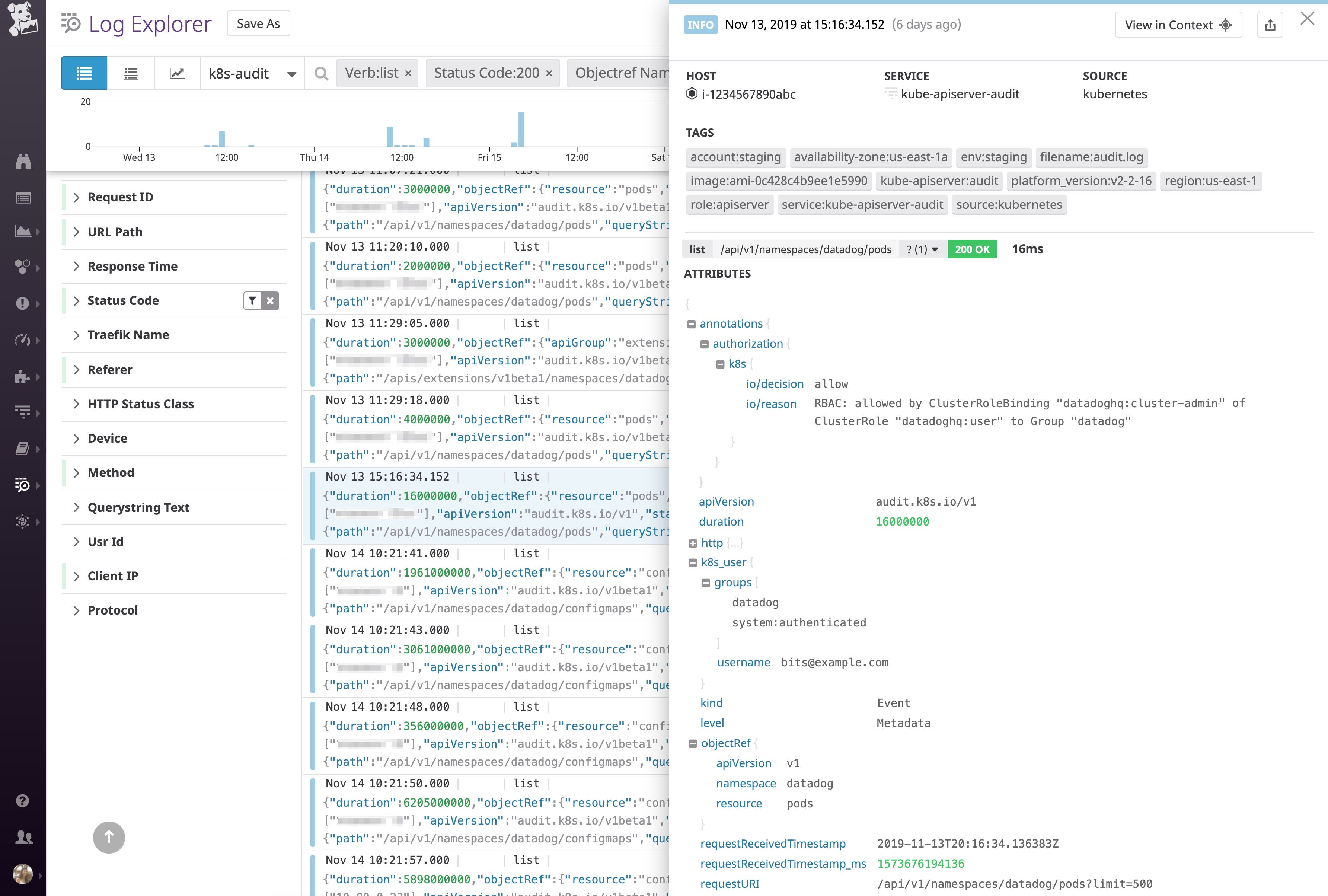Click the Save As button
This screenshot has height=896, width=1328.
258,23
